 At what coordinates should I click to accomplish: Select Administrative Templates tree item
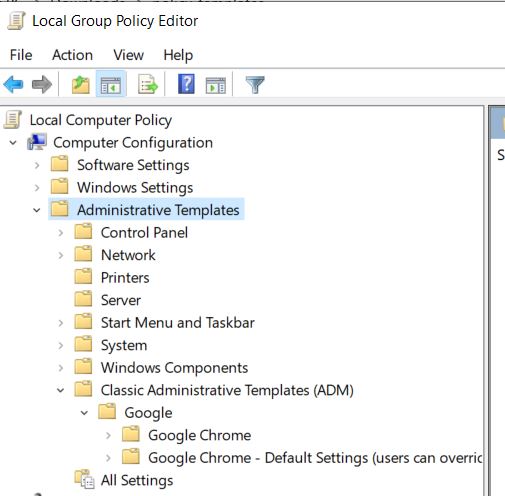pyautogui.click(x=158, y=210)
